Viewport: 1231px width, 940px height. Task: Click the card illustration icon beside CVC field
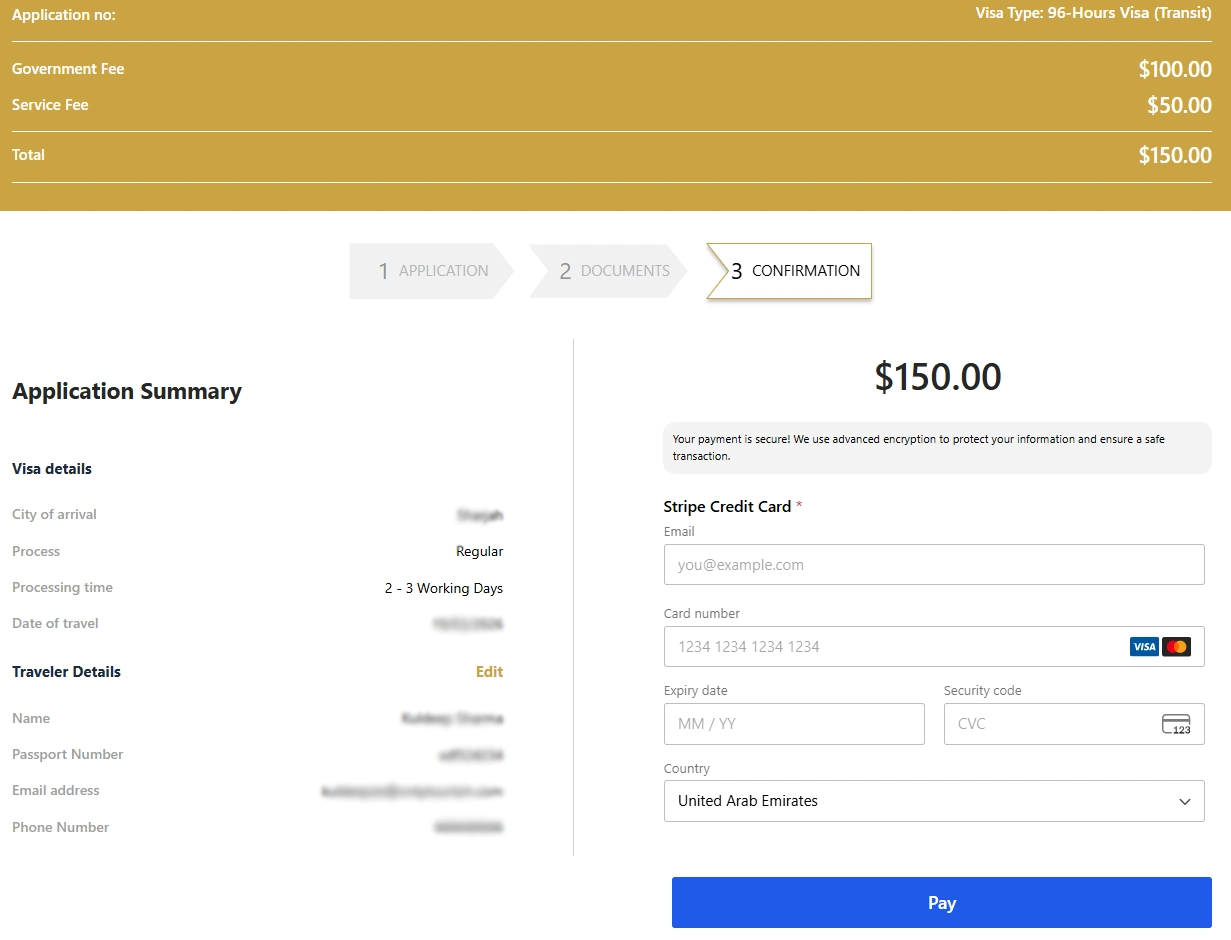click(1176, 723)
